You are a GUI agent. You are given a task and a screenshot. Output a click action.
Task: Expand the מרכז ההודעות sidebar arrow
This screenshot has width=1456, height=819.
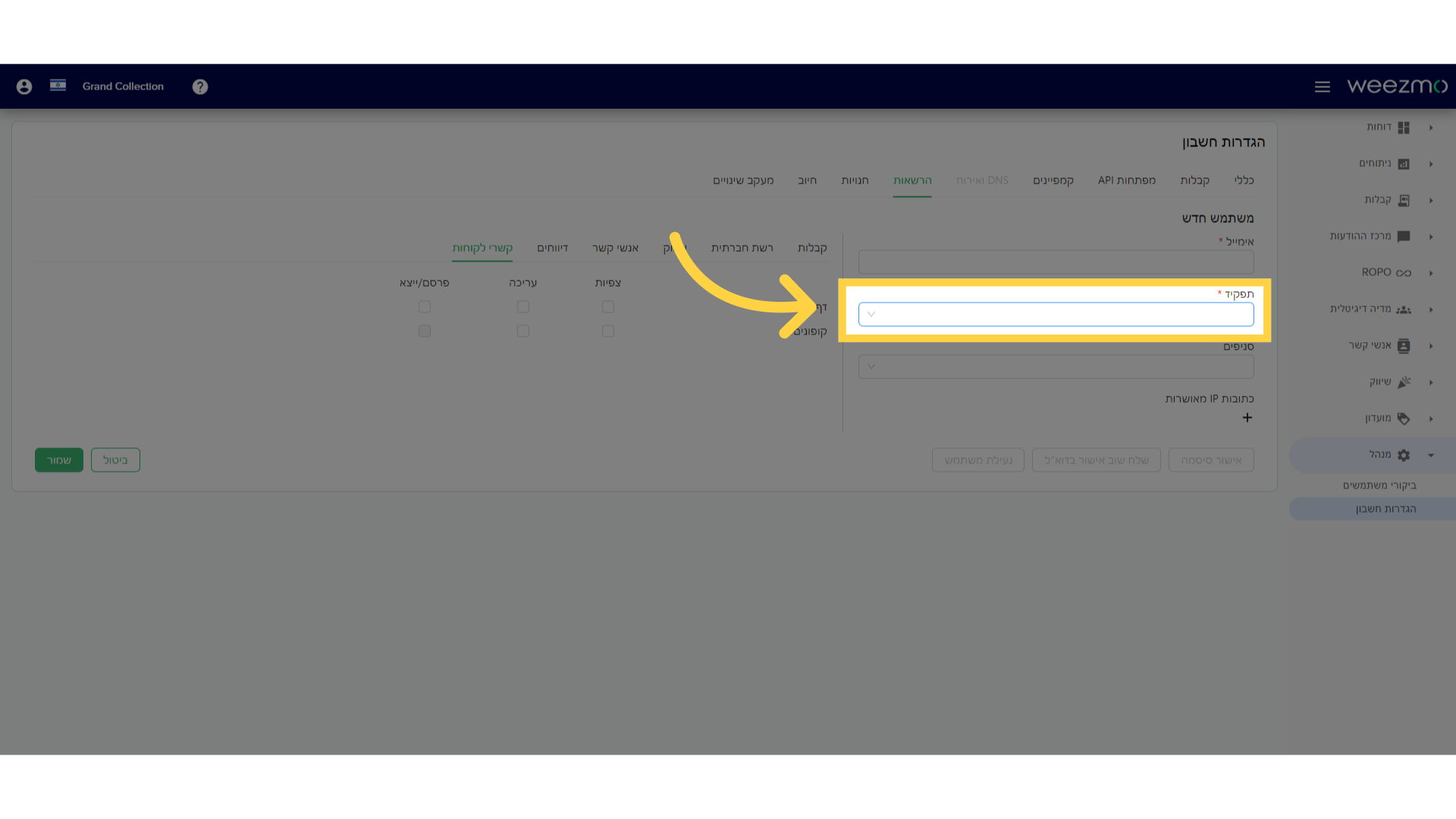(1431, 237)
